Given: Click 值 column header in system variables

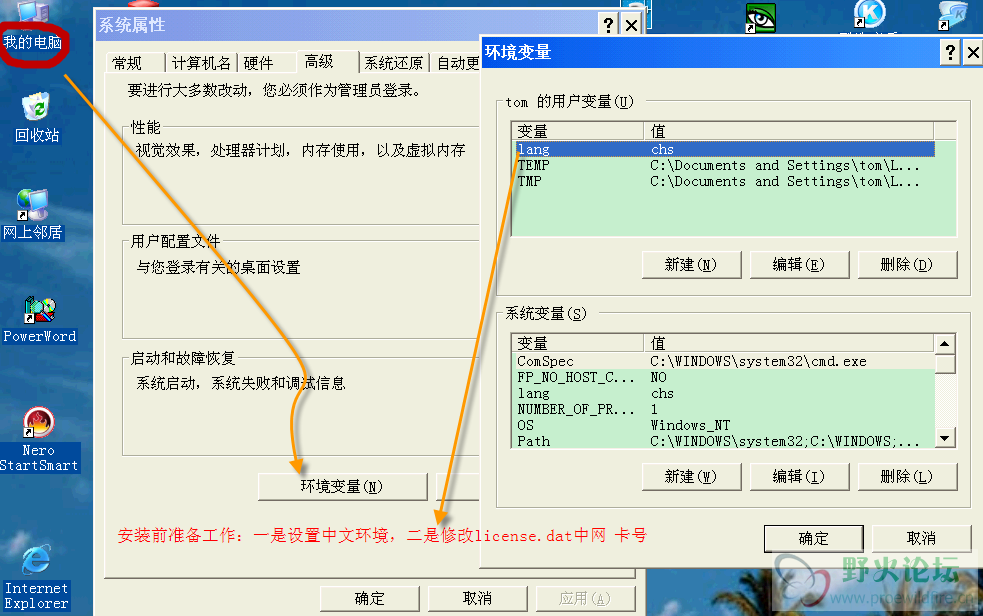Looking at the screenshot, I should pos(789,343).
